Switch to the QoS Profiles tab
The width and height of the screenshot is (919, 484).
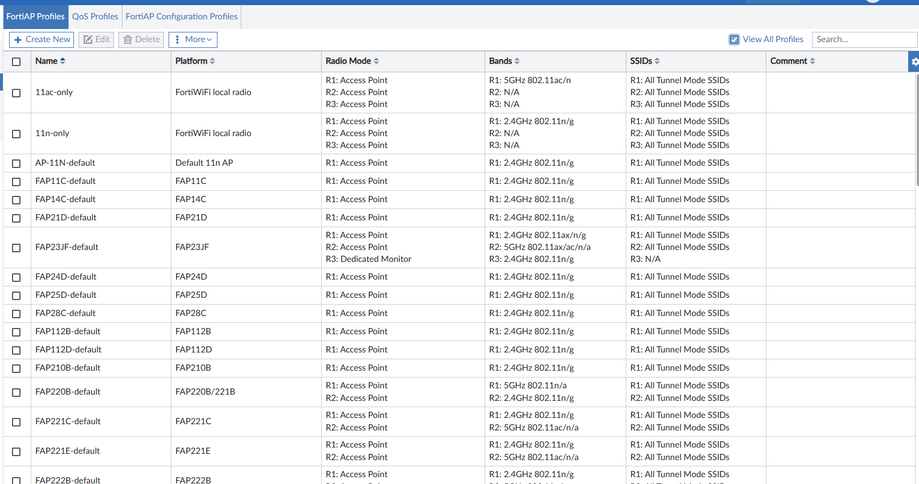(95, 16)
